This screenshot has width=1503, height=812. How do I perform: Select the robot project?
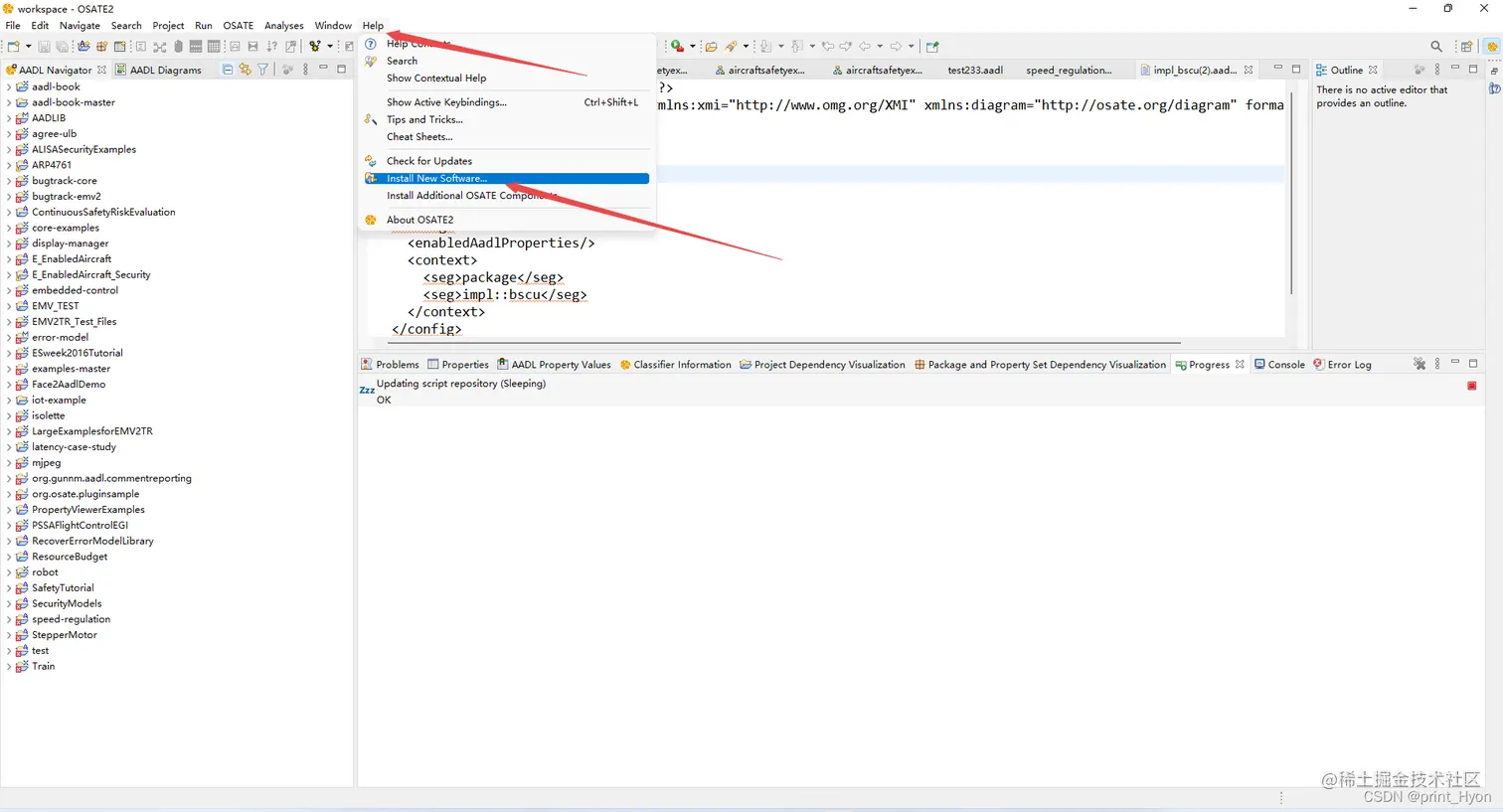coord(45,572)
